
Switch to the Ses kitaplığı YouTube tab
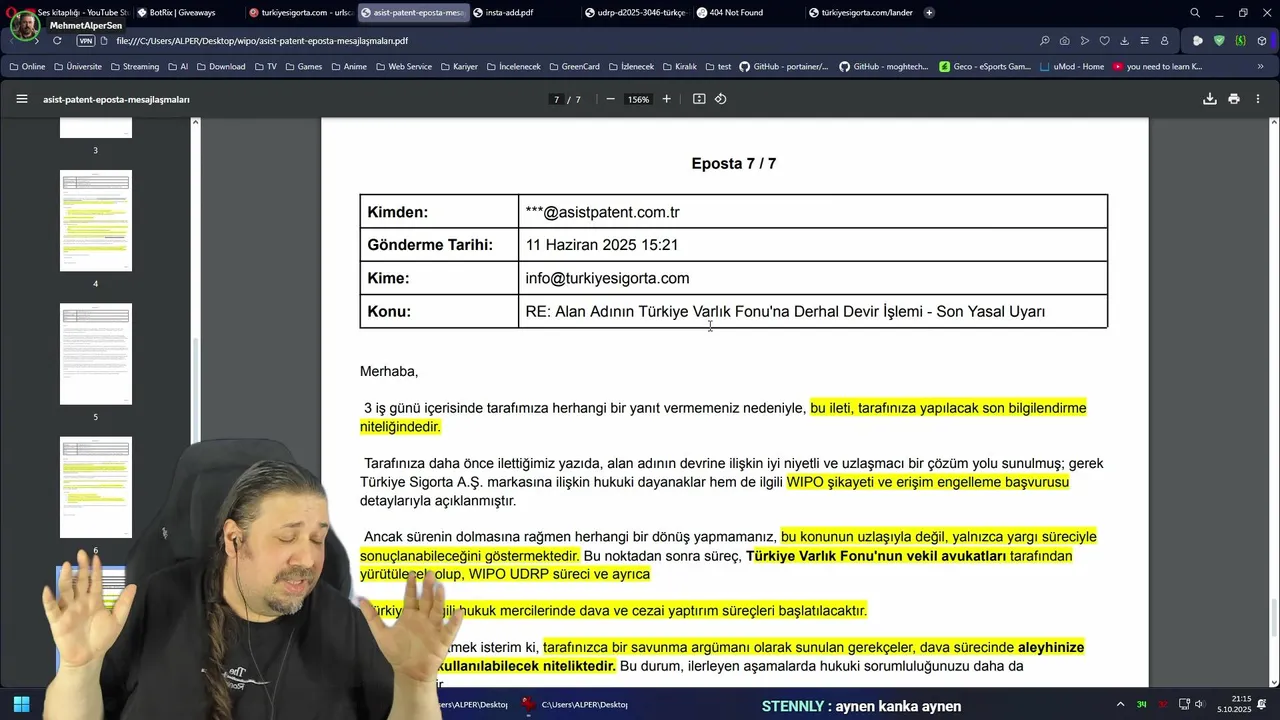[x=80, y=13]
